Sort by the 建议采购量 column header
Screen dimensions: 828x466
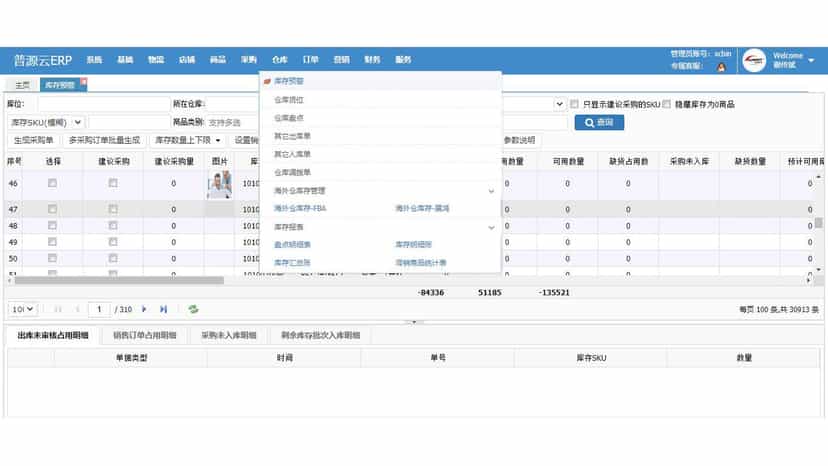pyautogui.click(x=174, y=161)
